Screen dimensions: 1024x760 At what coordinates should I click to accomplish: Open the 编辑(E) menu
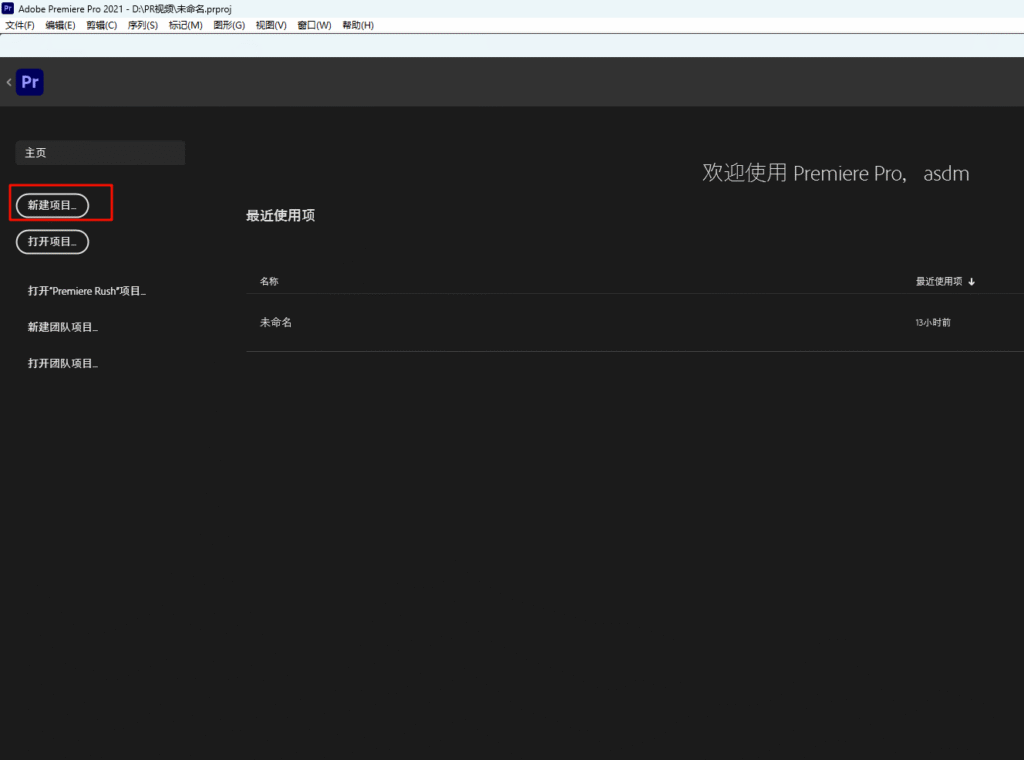point(60,25)
